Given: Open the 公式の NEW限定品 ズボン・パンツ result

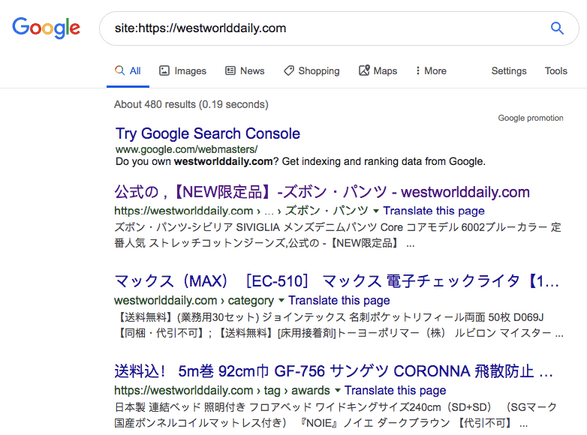Looking at the screenshot, I should pos(322,192).
